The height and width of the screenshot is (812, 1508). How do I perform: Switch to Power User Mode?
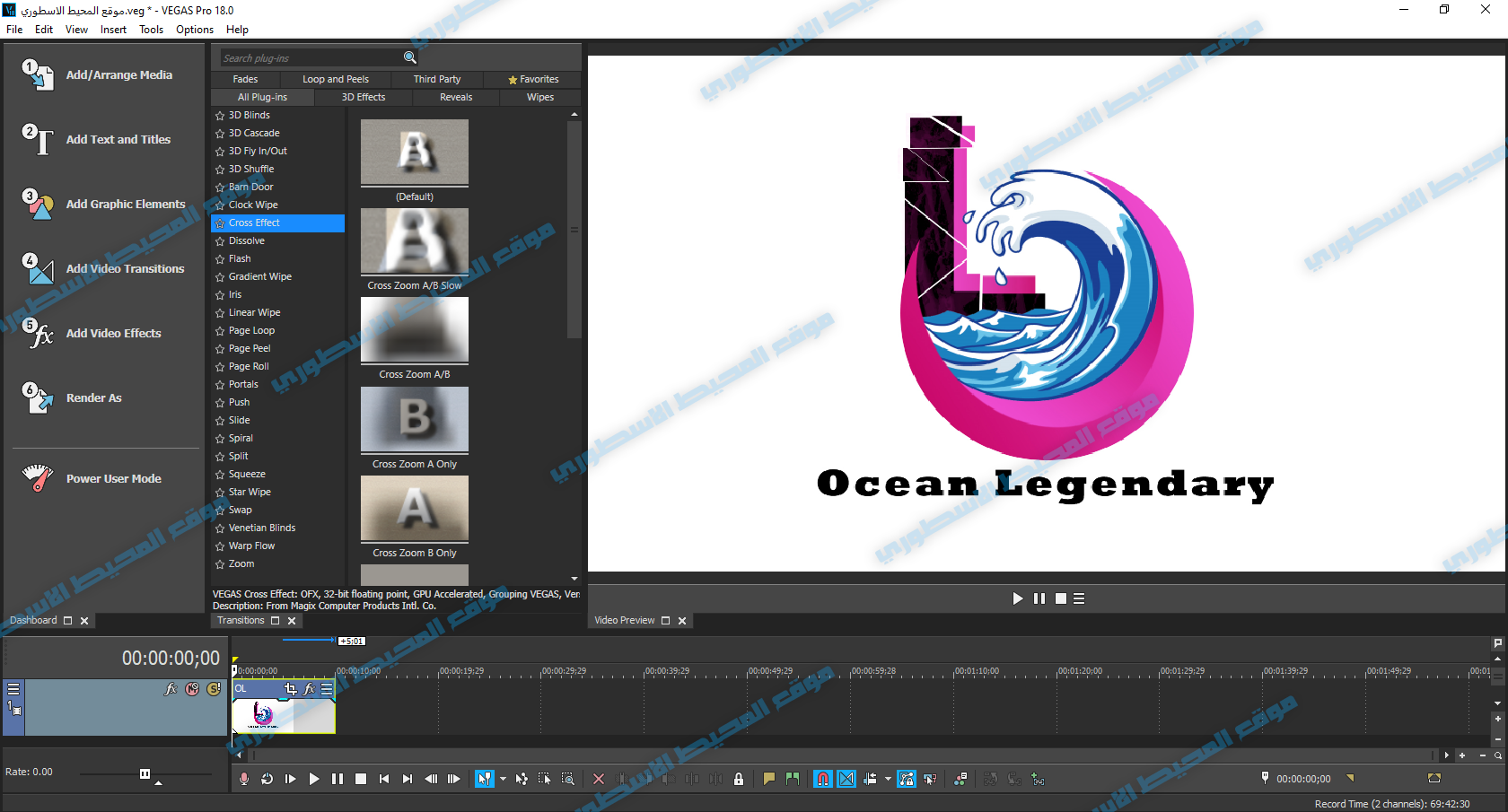coord(93,479)
